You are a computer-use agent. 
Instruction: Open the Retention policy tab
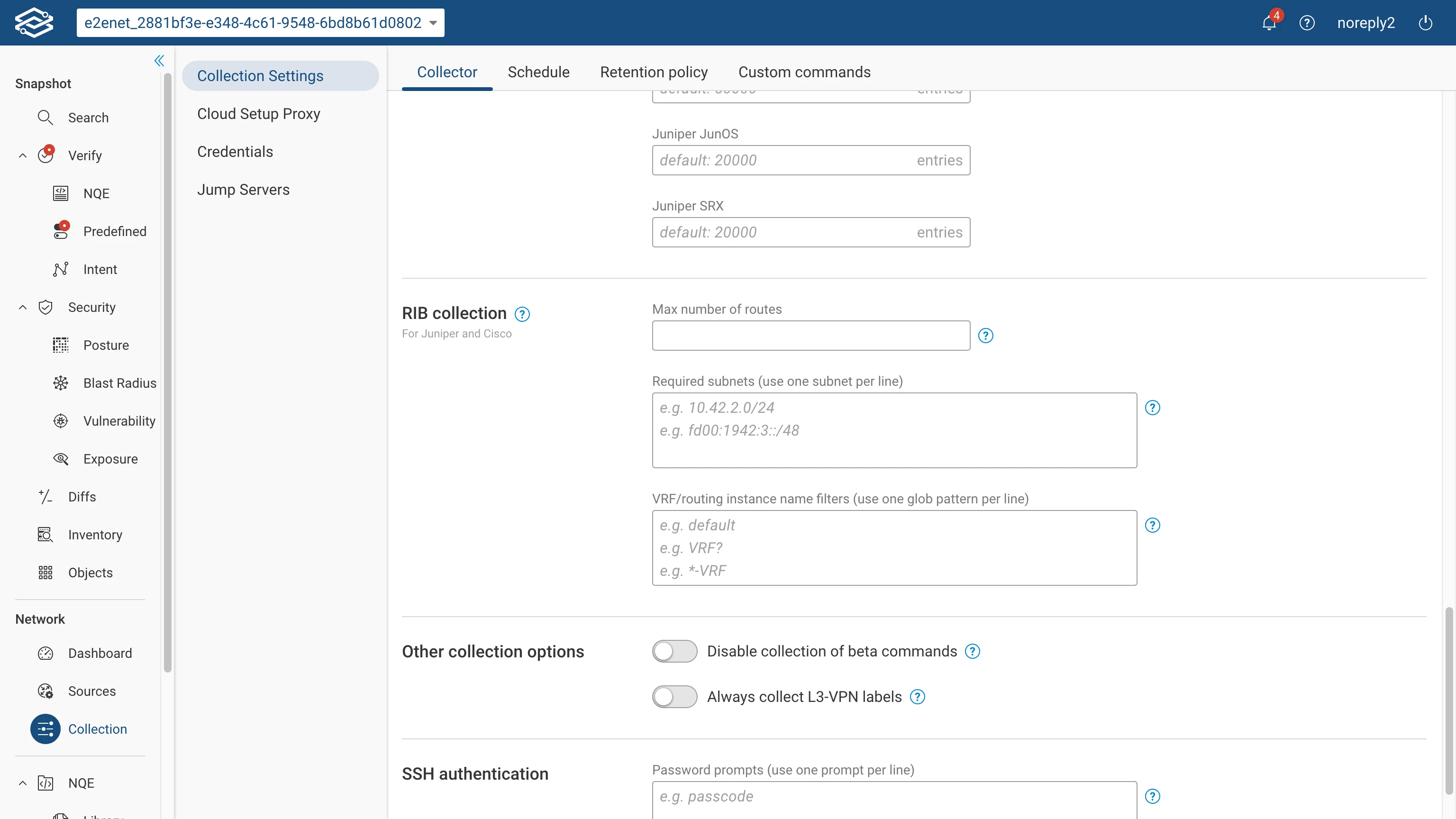[x=654, y=73]
